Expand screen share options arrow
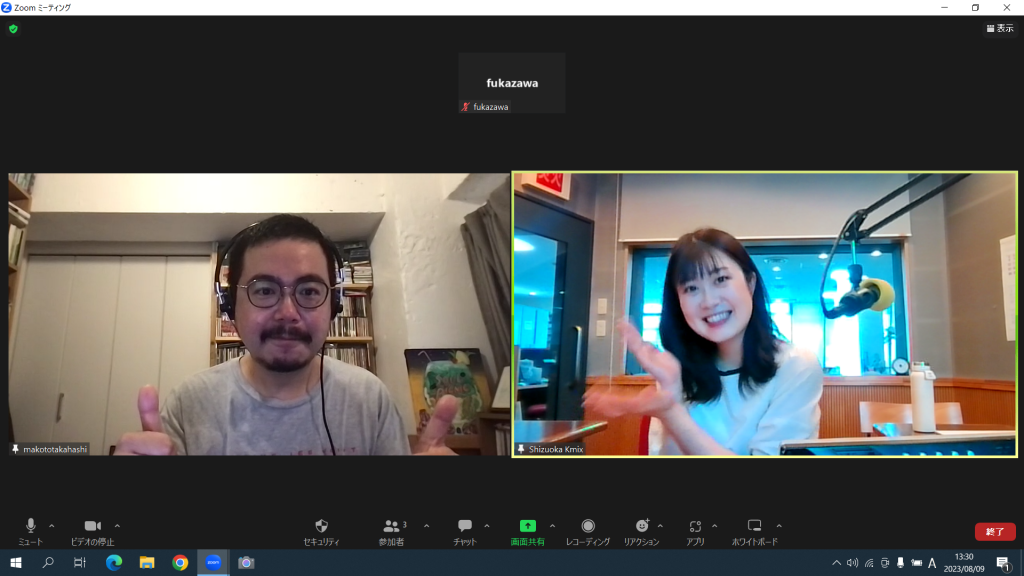 pyautogui.click(x=552, y=525)
